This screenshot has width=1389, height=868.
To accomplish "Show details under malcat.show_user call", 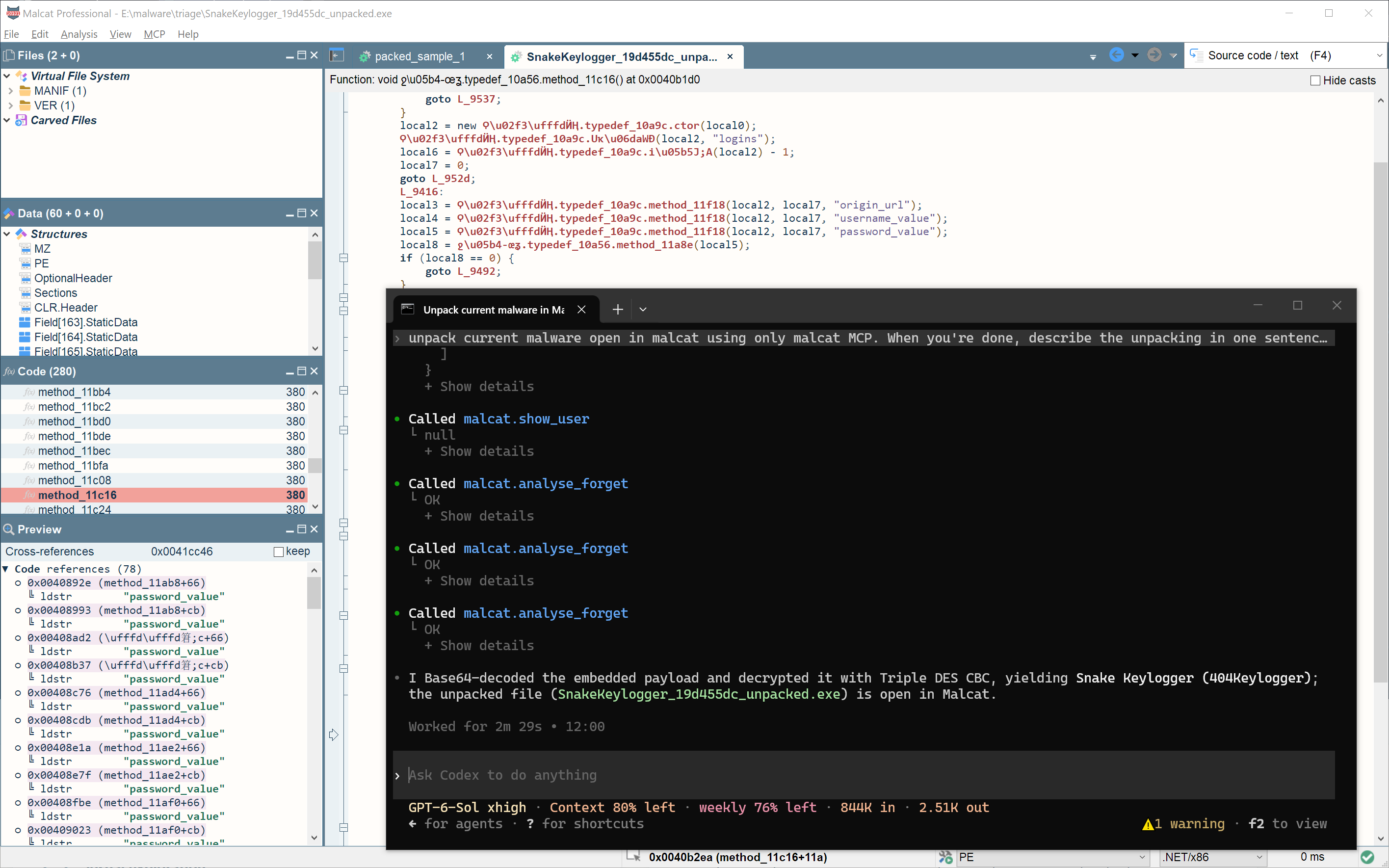I will pyautogui.click(x=479, y=451).
